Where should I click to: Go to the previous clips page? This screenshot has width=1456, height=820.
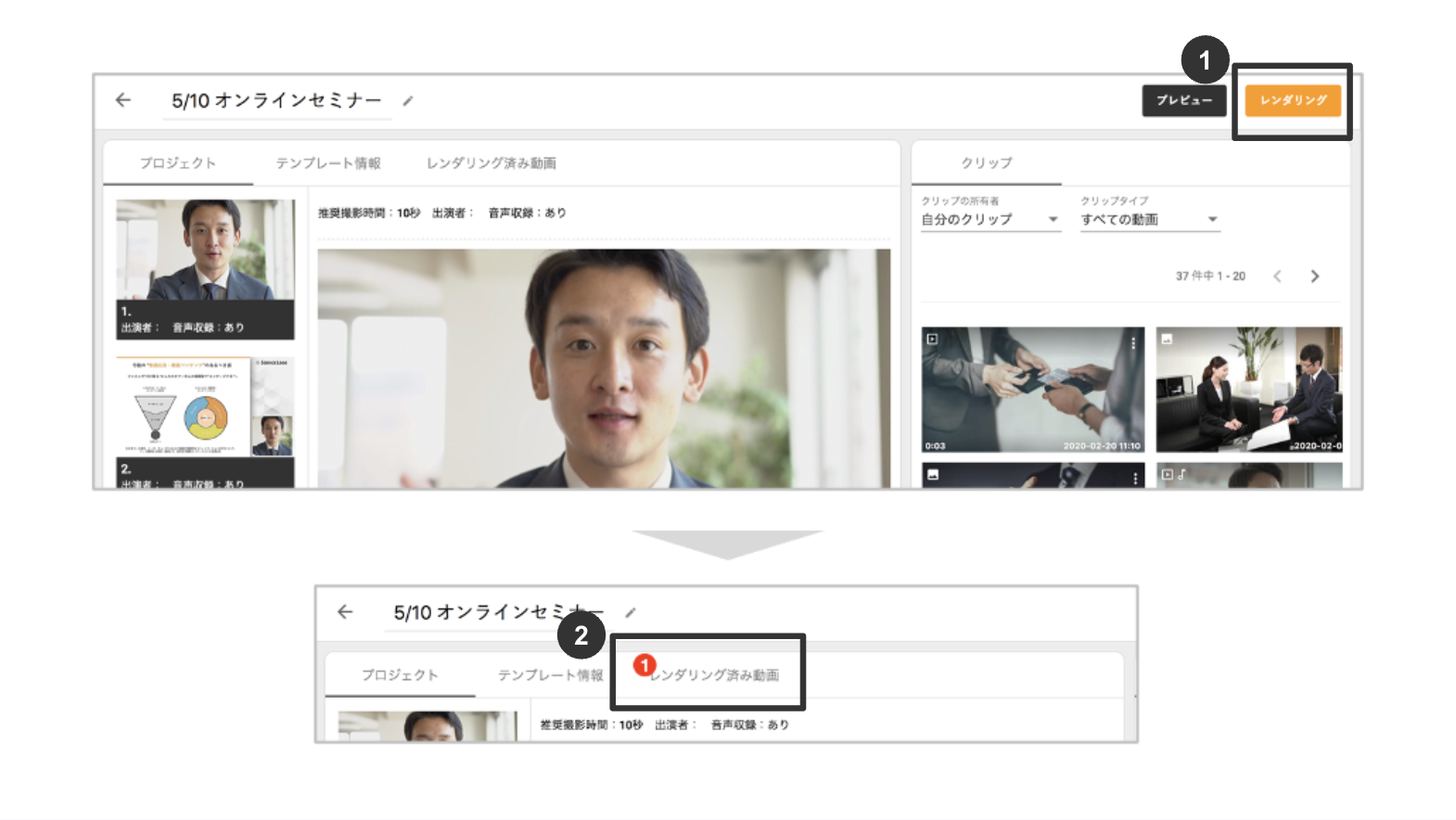click(x=1277, y=276)
